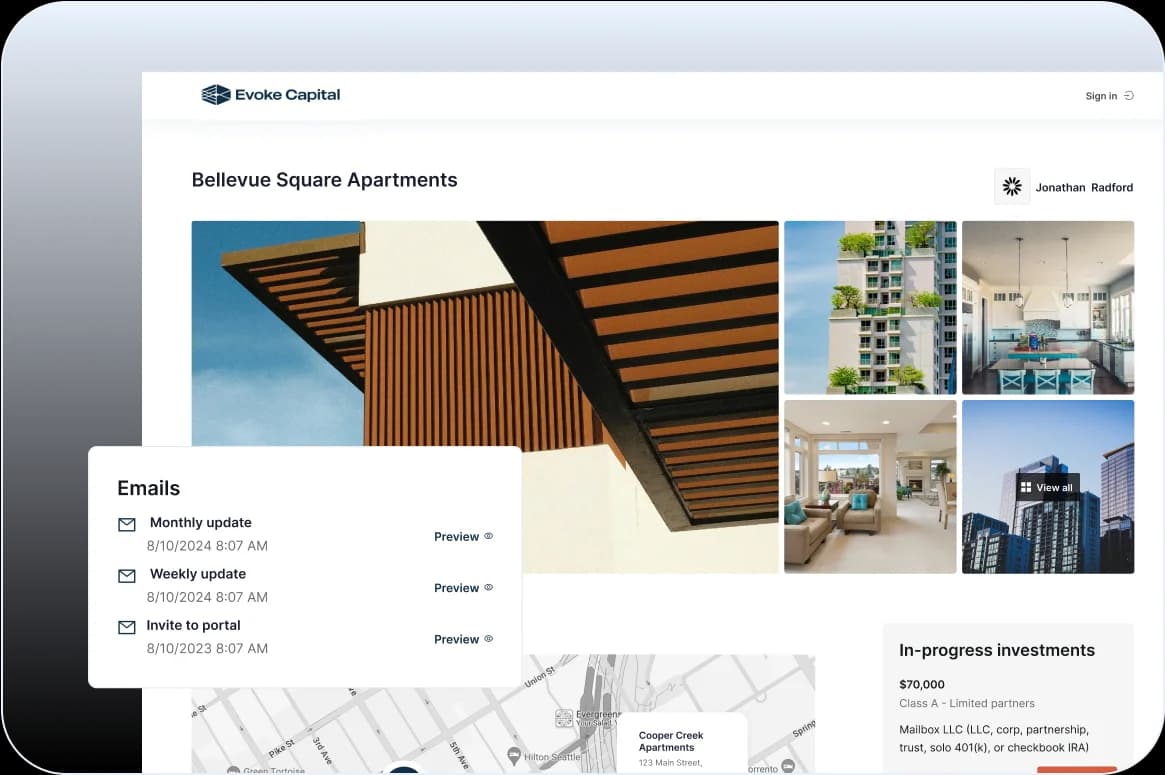Image resolution: width=1165 pixels, height=775 pixels.
Task: Toggle the eye icon for Weekly update
Action: [489, 587]
